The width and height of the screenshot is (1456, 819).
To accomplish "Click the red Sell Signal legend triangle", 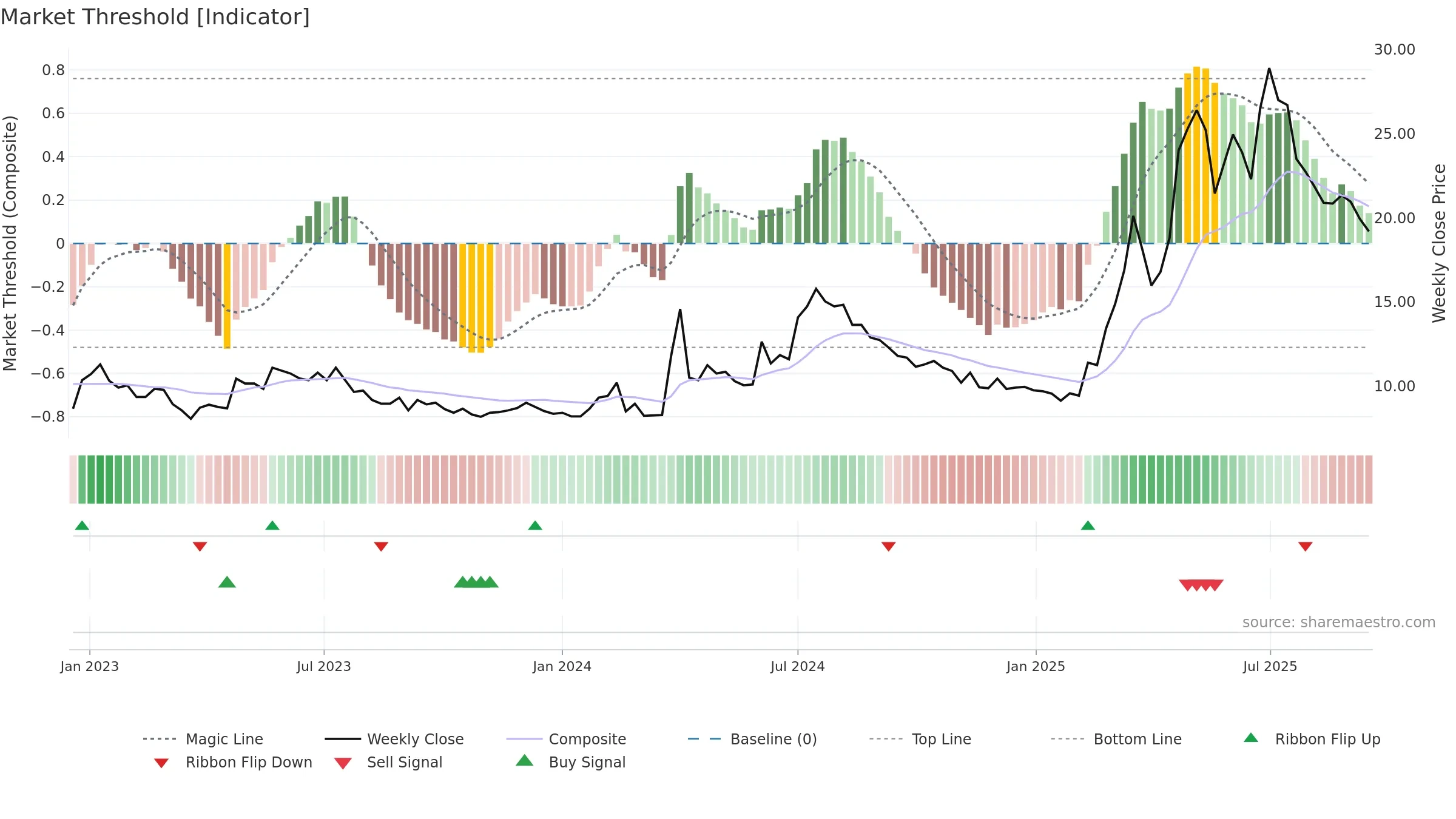I will pyautogui.click(x=343, y=763).
